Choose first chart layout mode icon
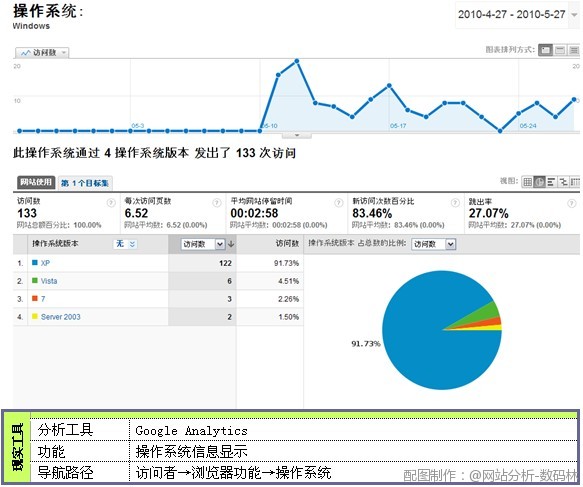Image resolution: width=583 pixels, height=487 pixels. tap(545, 50)
